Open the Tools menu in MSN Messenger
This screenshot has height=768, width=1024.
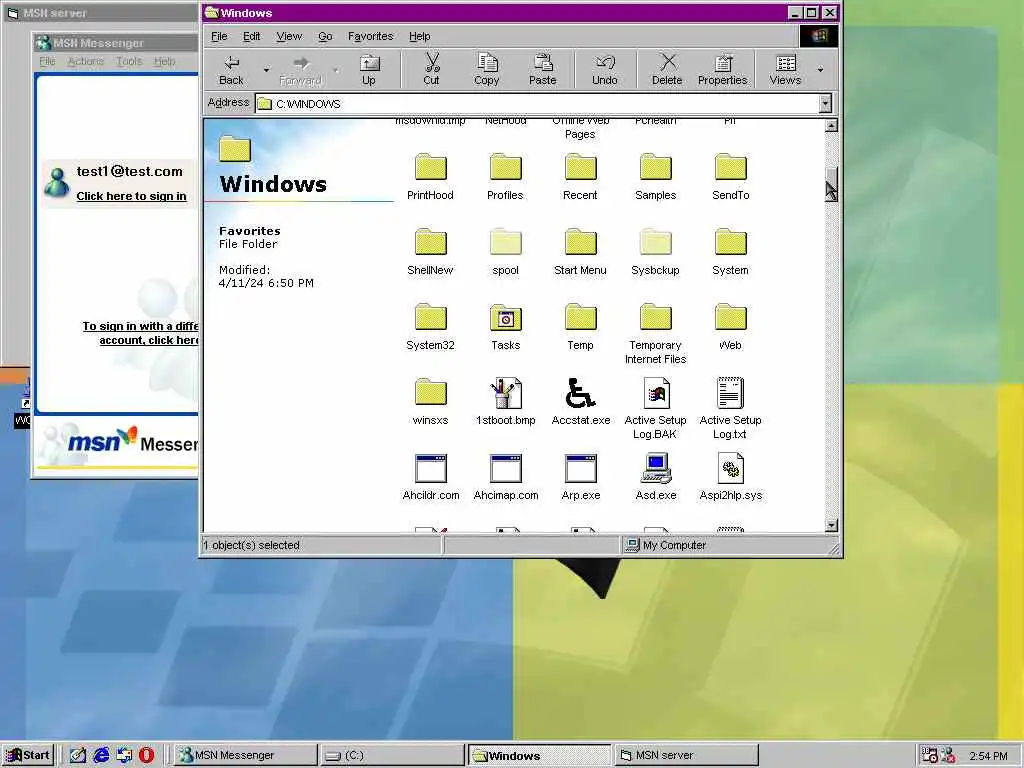129,61
